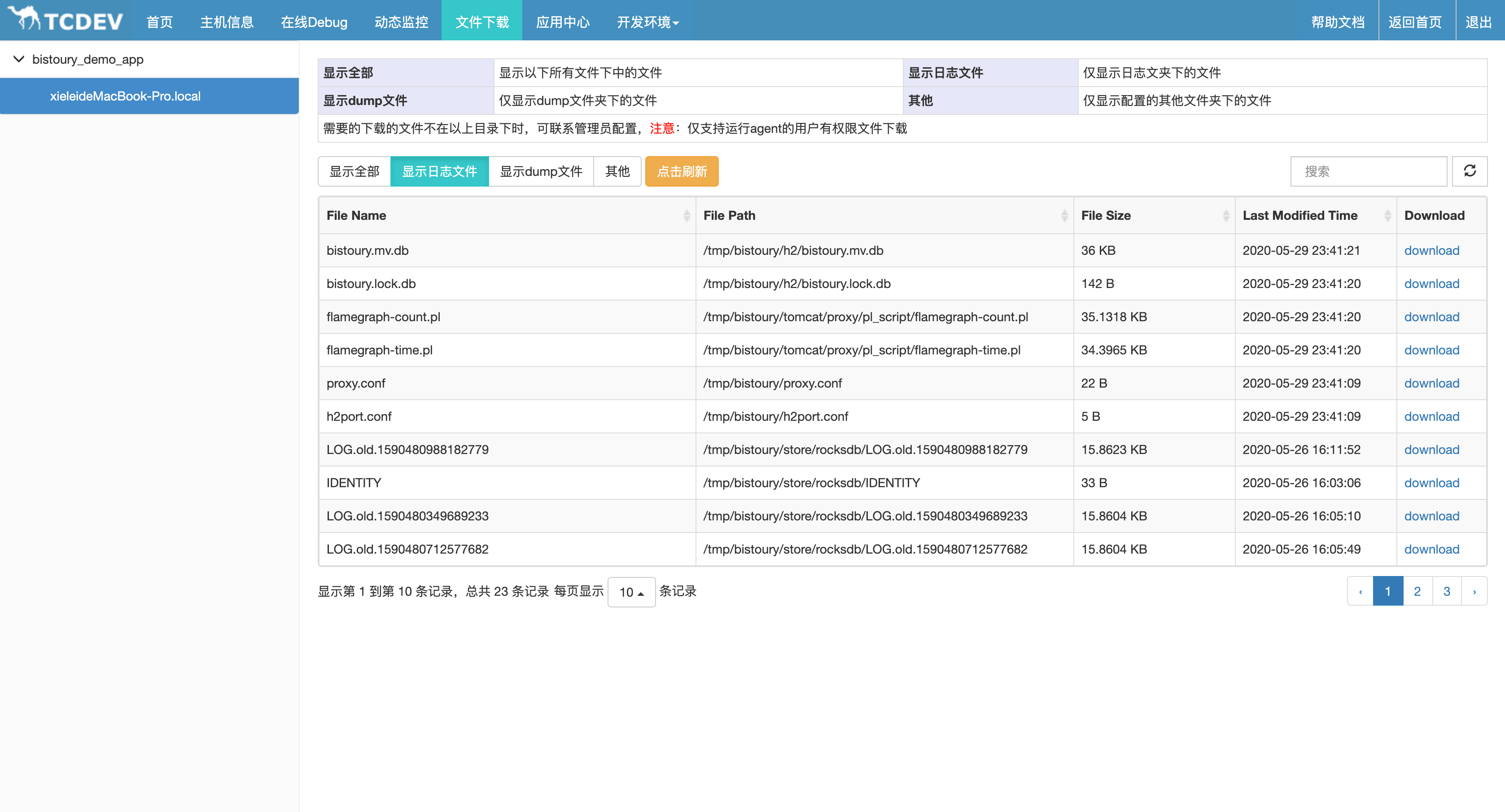Go to next page arrow
1505x812 pixels.
pyautogui.click(x=1474, y=591)
